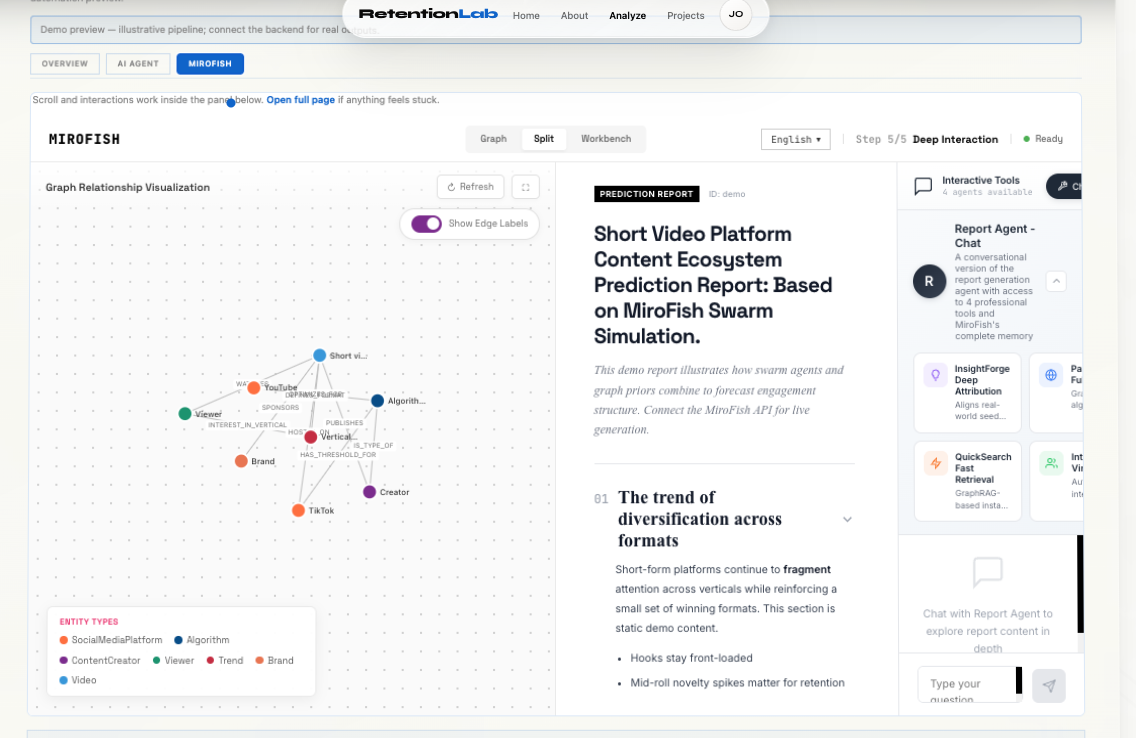Switch to the Workbench view tab
1136x738 pixels.
(x=606, y=139)
